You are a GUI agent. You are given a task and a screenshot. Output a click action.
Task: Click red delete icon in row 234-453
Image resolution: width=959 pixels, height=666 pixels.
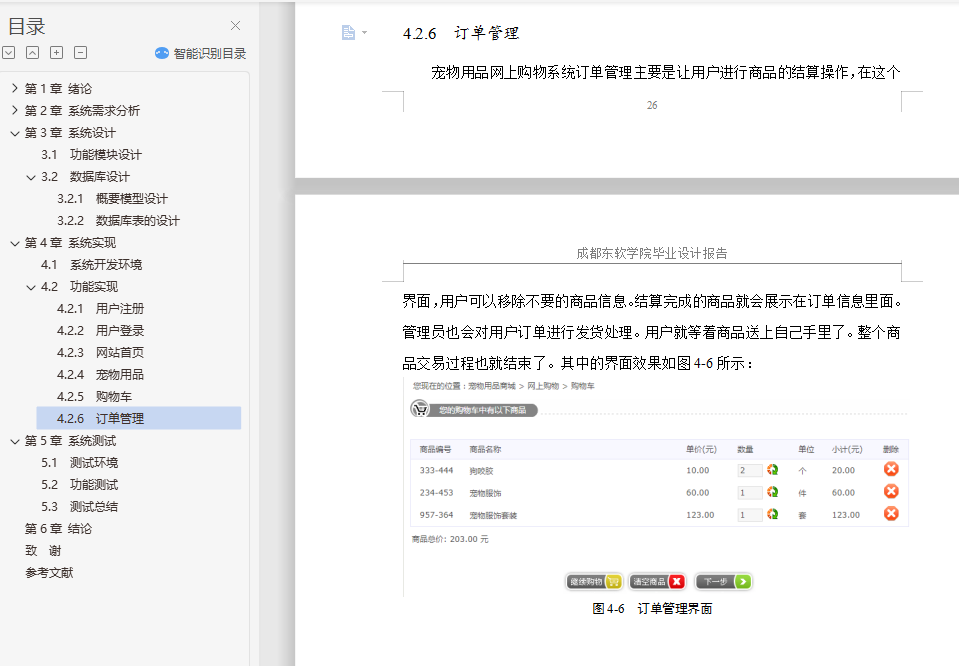pyautogui.click(x=891, y=491)
